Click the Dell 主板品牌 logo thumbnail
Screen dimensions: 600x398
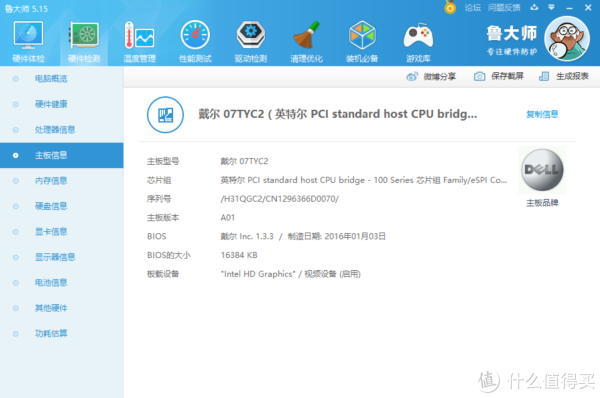(x=542, y=170)
